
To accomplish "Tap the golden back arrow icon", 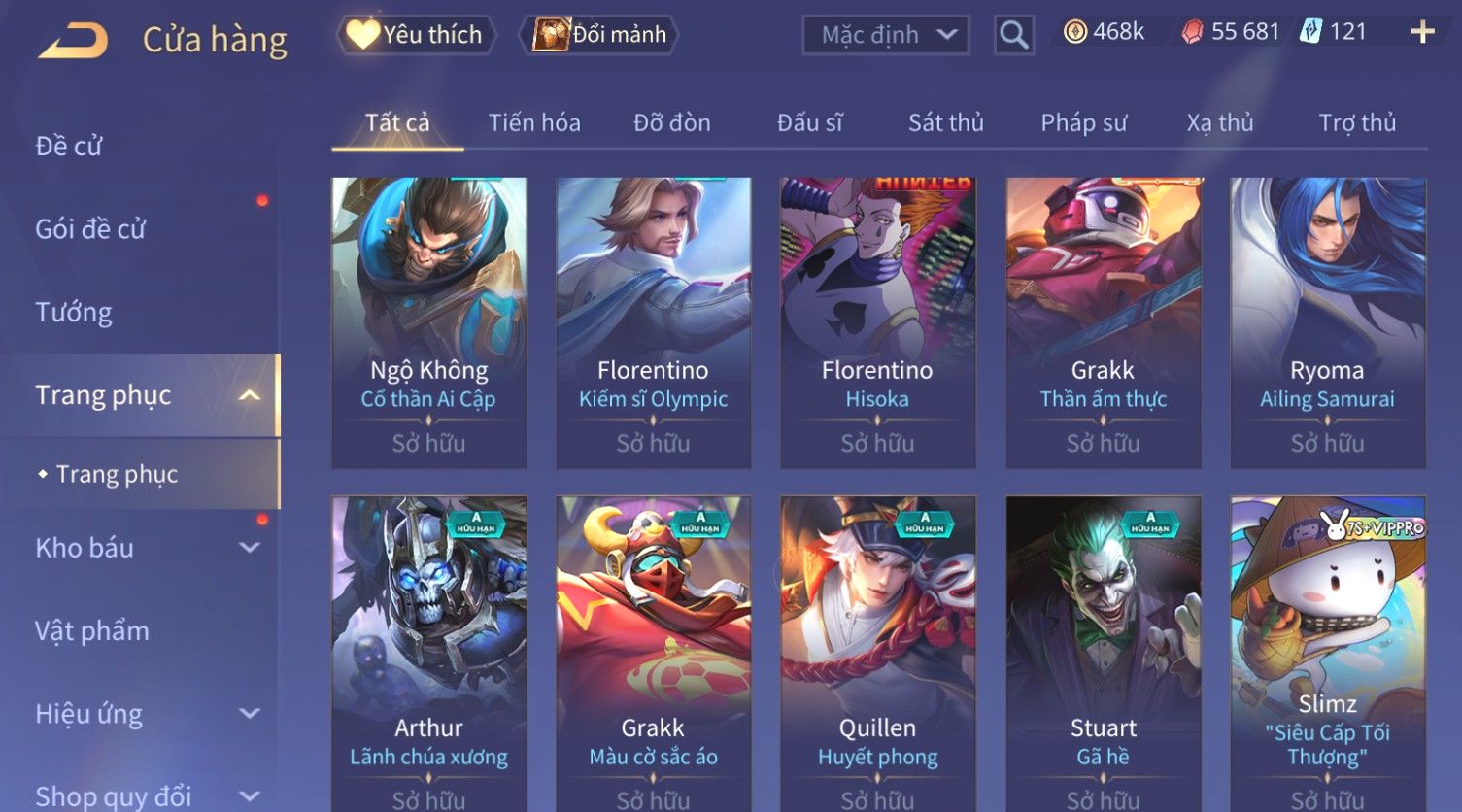I will coord(73,41).
